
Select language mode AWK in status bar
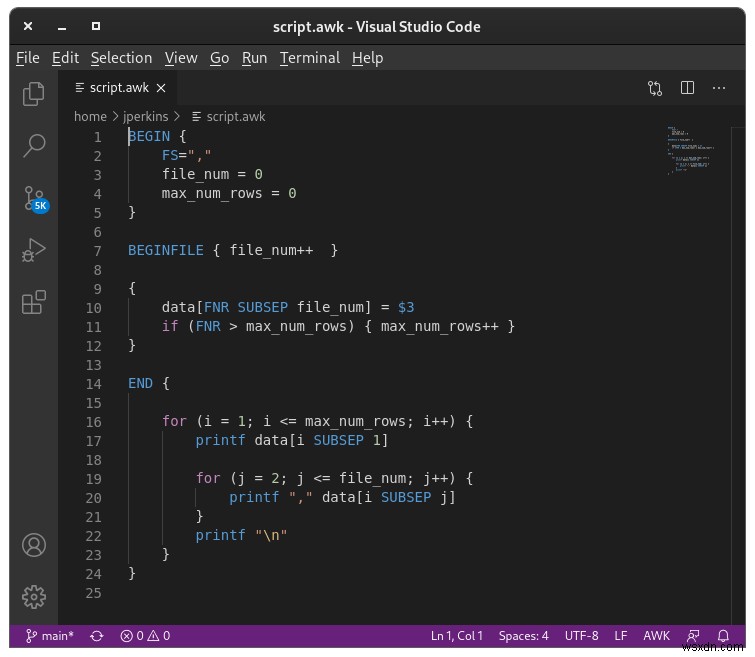(656, 636)
